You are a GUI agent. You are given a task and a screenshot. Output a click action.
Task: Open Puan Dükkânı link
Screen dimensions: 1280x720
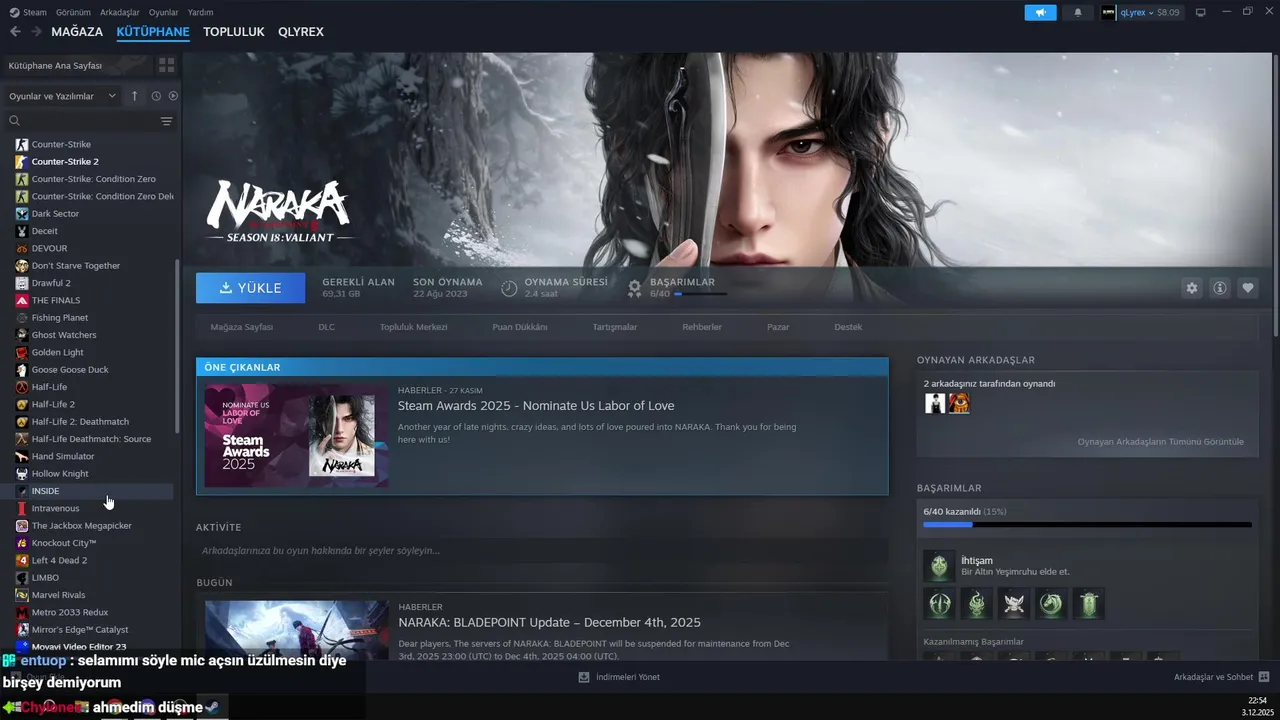(520, 327)
